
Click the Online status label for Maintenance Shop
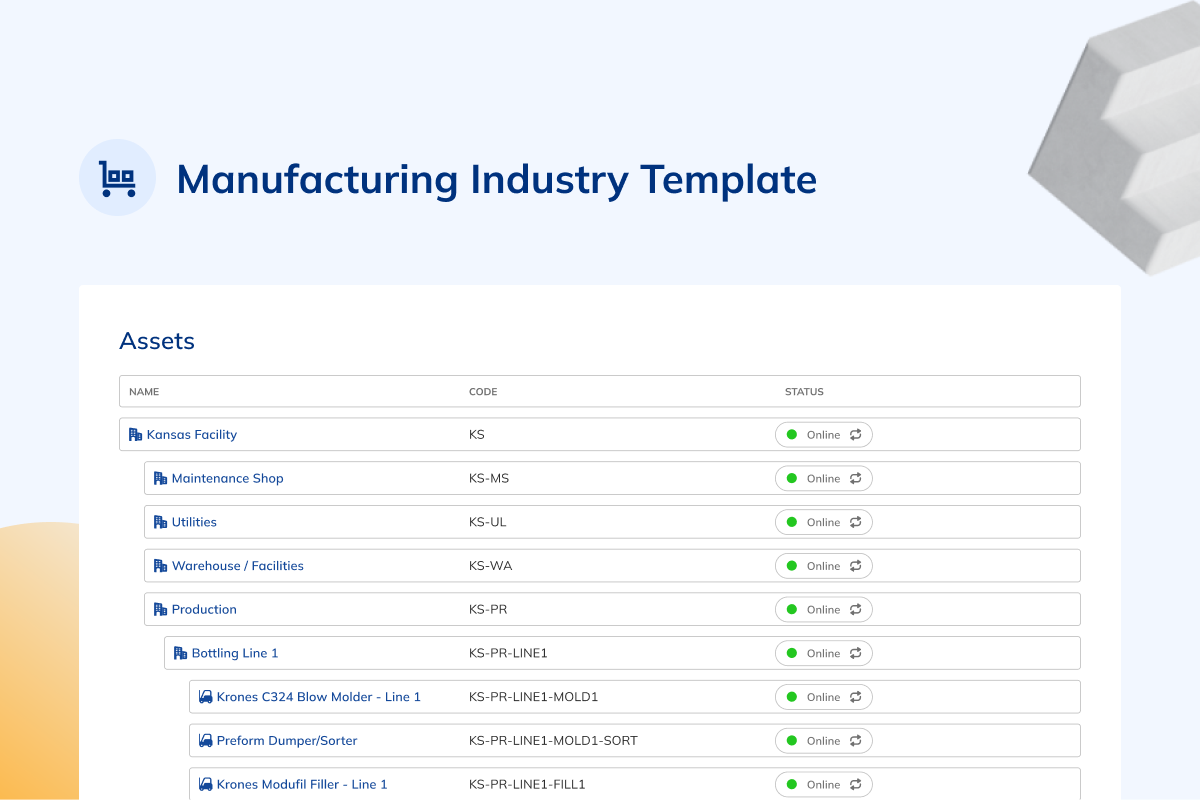tap(824, 479)
